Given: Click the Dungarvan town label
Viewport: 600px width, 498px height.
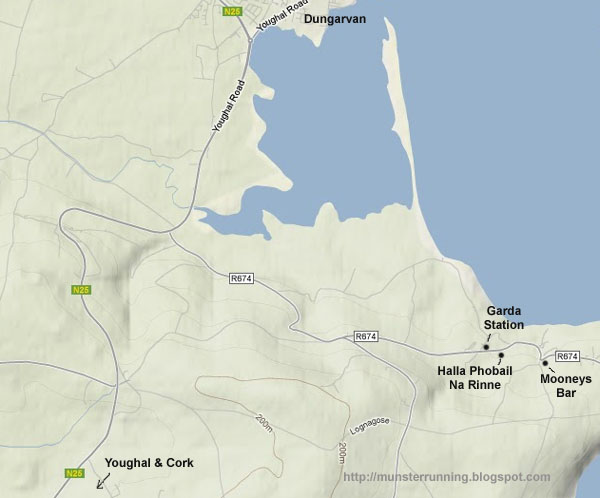Looking at the screenshot, I should click(x=335, y=19).
